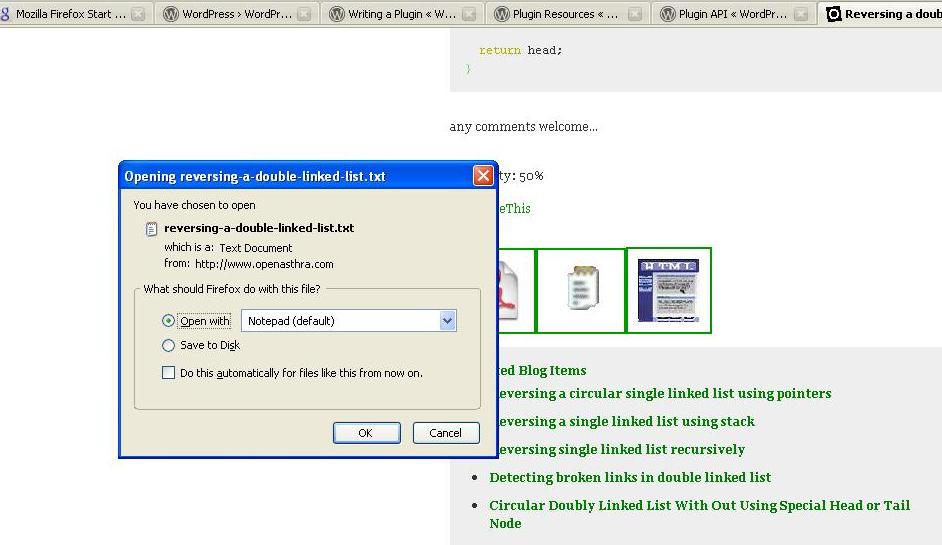
Task: Close the WordPress › WordPr... tab
Action: (x=305, y=14)
